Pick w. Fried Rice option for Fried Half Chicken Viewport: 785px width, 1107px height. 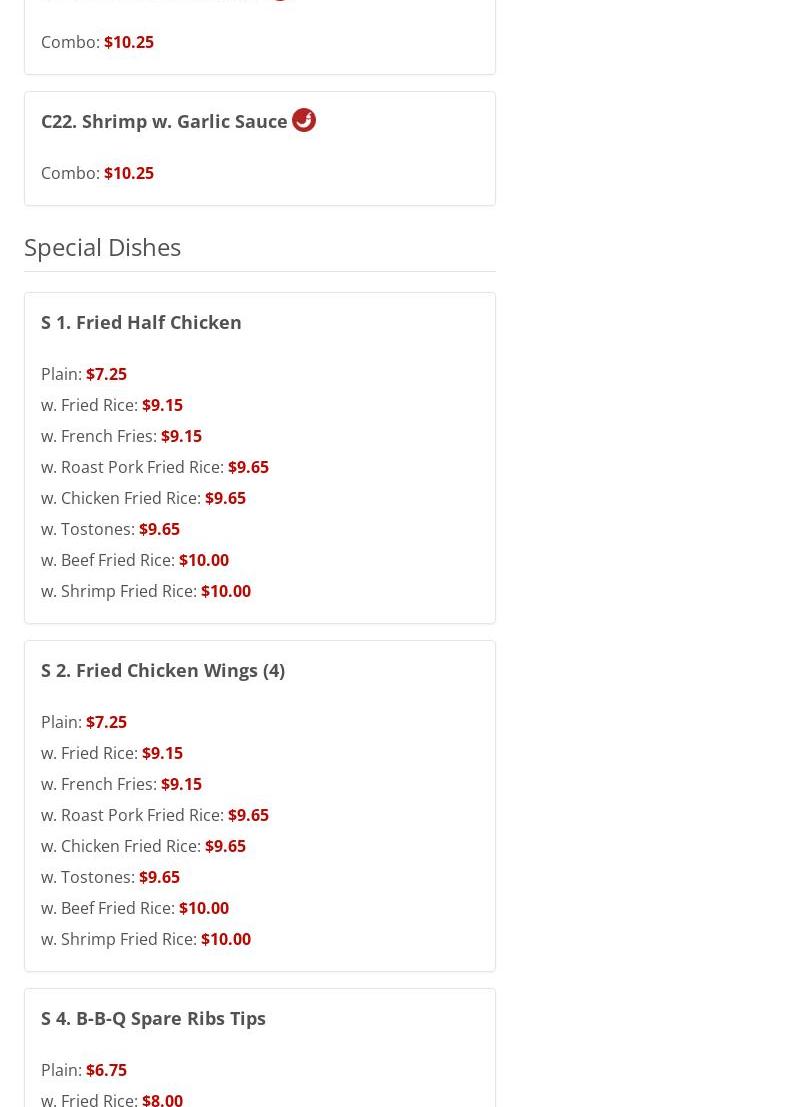click(112, 405)
